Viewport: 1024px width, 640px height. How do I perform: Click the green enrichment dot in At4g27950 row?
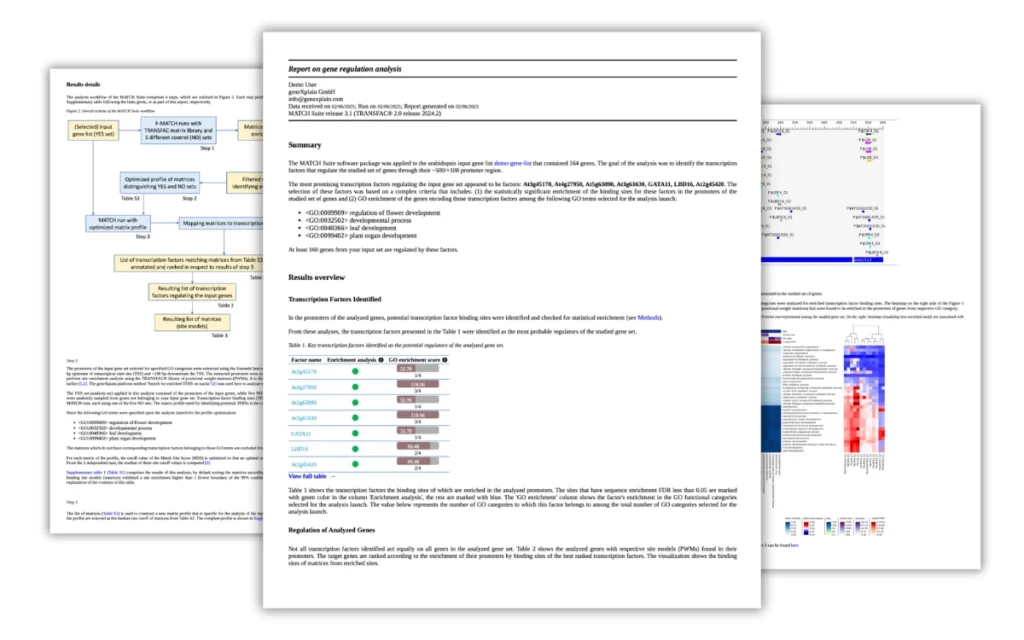[355, 387]
